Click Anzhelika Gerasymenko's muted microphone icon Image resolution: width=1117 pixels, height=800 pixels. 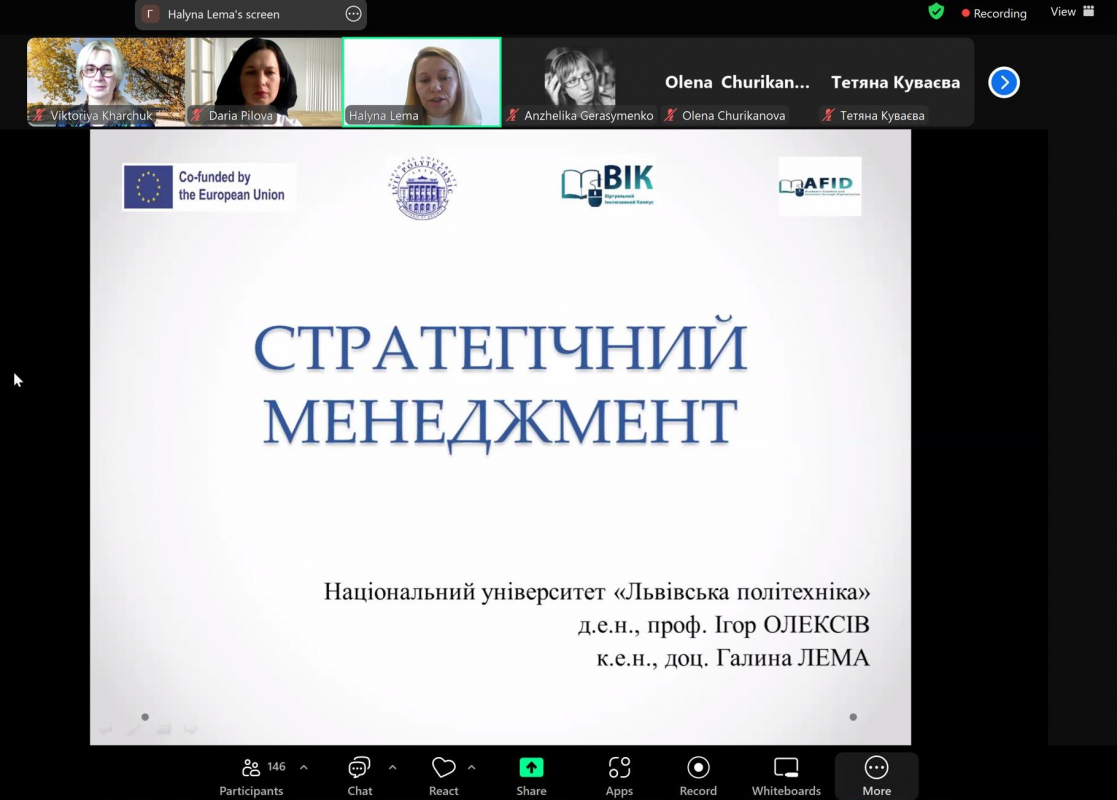click(x=513, y=115)
